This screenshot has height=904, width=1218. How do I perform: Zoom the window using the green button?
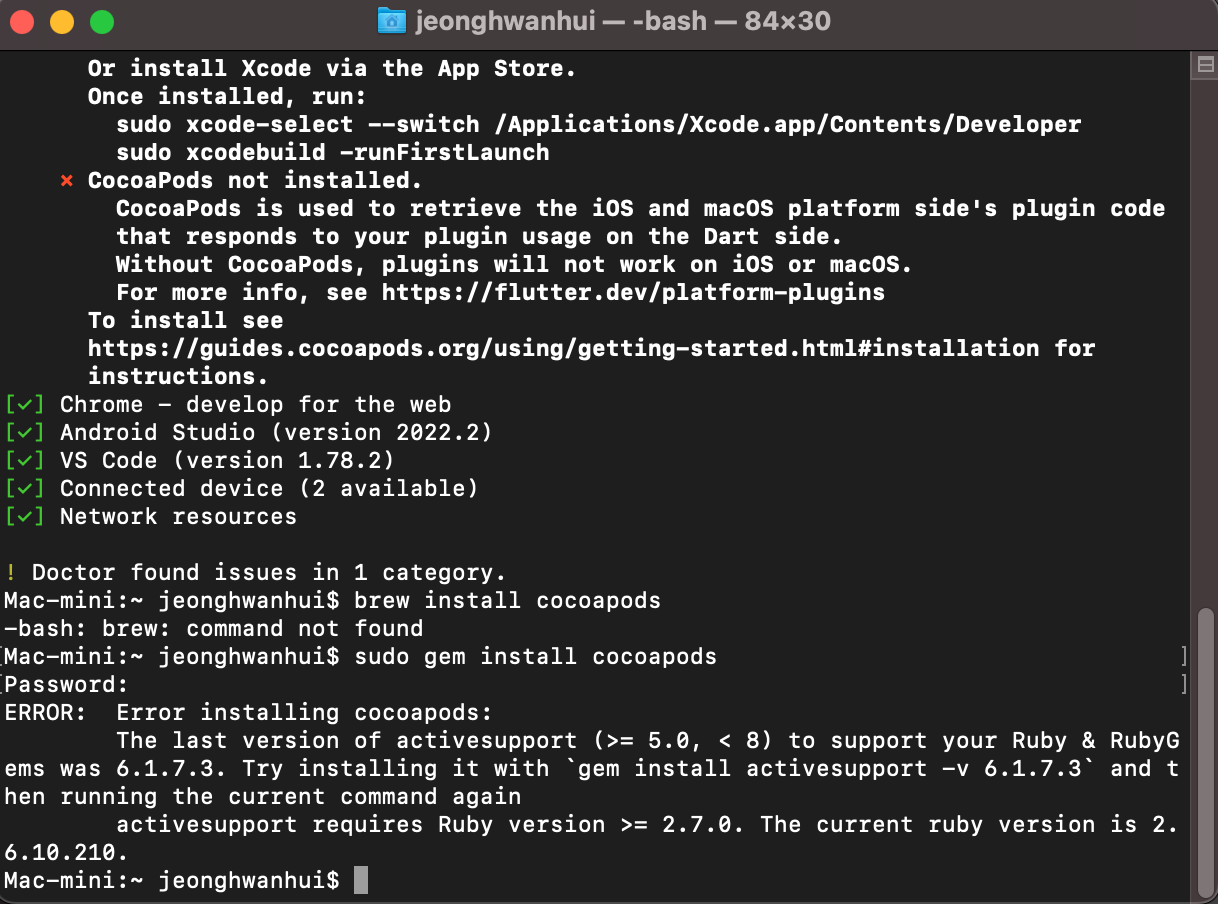(x=102, y=21)
